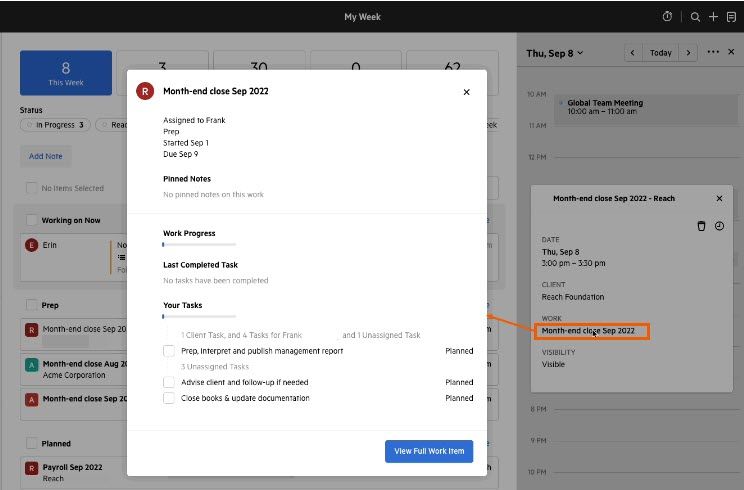744x490 pixels.
Task: Open the 'Month-end close Sep 2022' work link
Action: point(588,330)
